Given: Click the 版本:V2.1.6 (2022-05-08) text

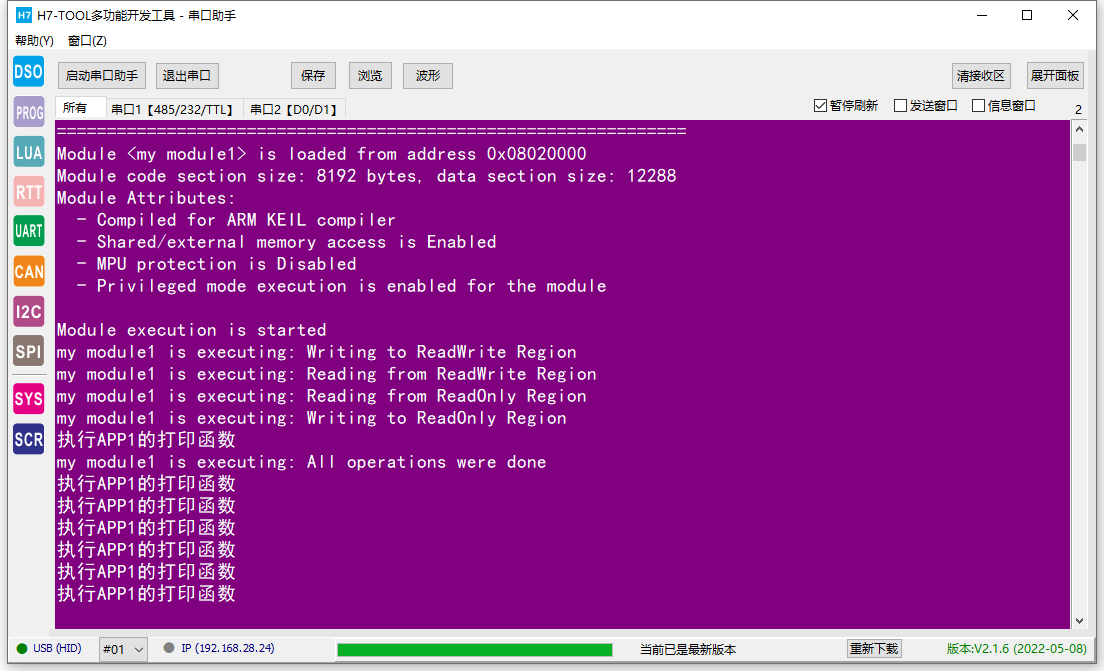Looking at the screenshot, I should tap(1016, 648).
